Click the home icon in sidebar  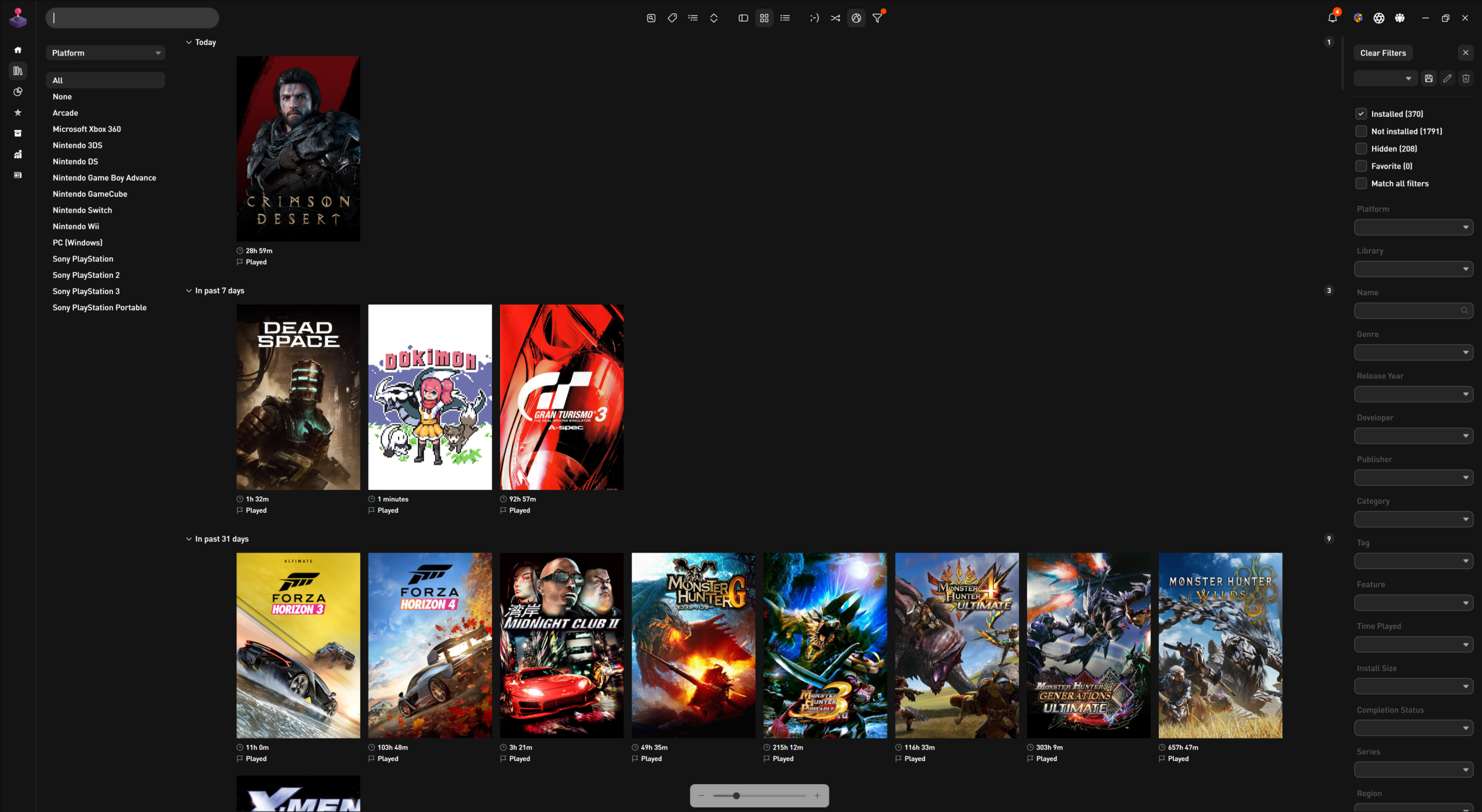pyautogui.click(x=18, y=50)
